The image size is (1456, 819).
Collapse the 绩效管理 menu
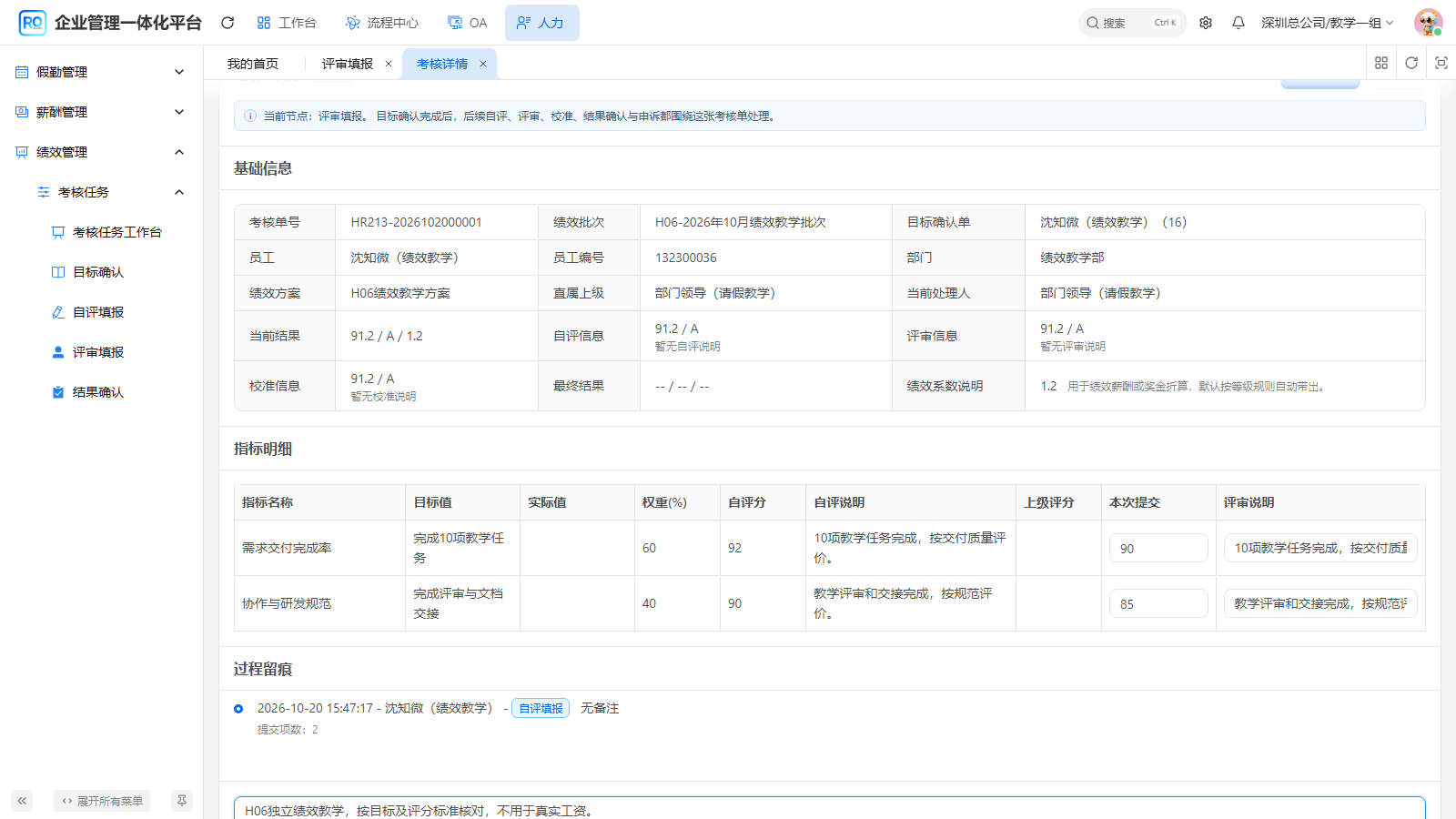pos(101,152)
